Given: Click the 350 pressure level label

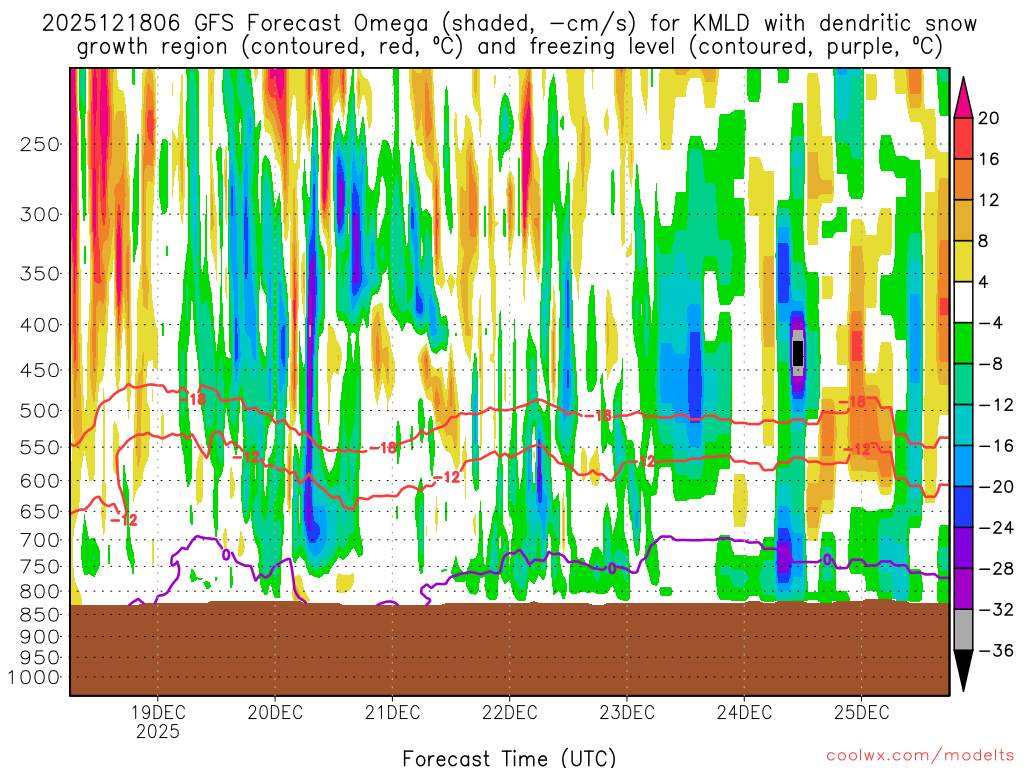Looking at the screenshot, I should click(40, 274).
